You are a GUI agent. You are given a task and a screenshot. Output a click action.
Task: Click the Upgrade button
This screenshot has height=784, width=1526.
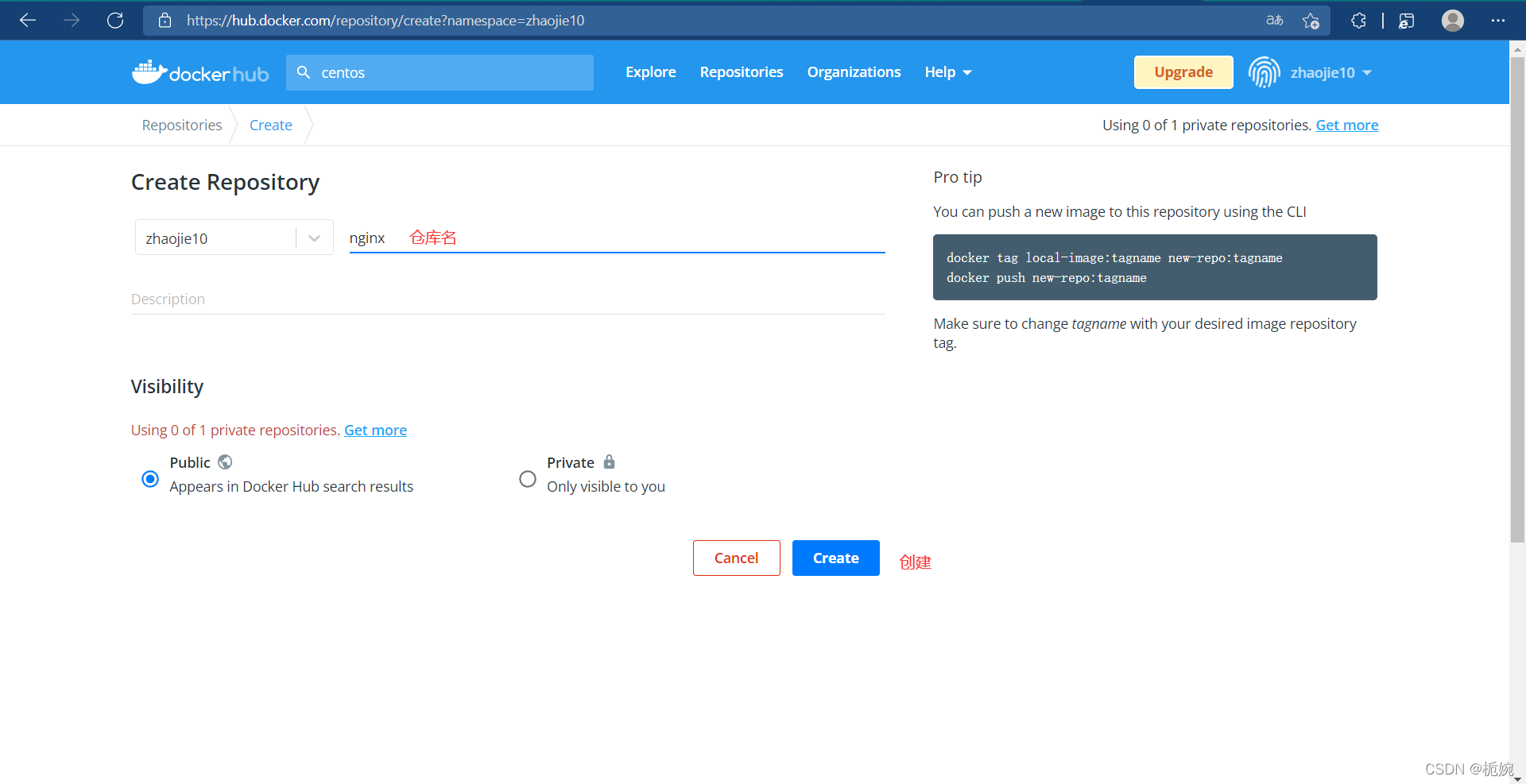coord(1183,72)
